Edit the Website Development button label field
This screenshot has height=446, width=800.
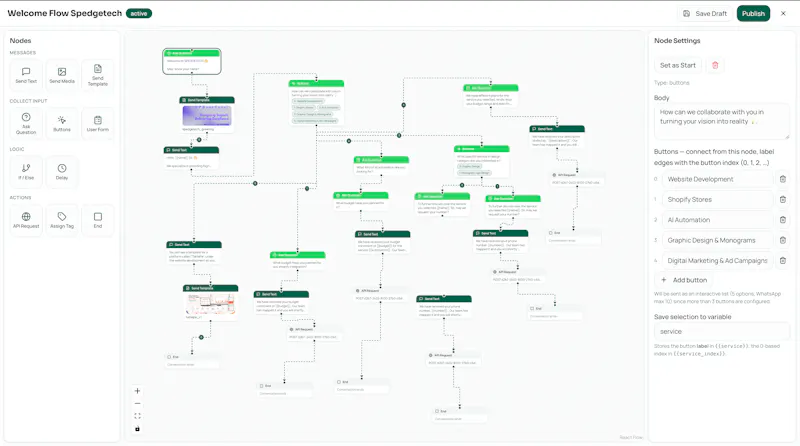(718, 179)
